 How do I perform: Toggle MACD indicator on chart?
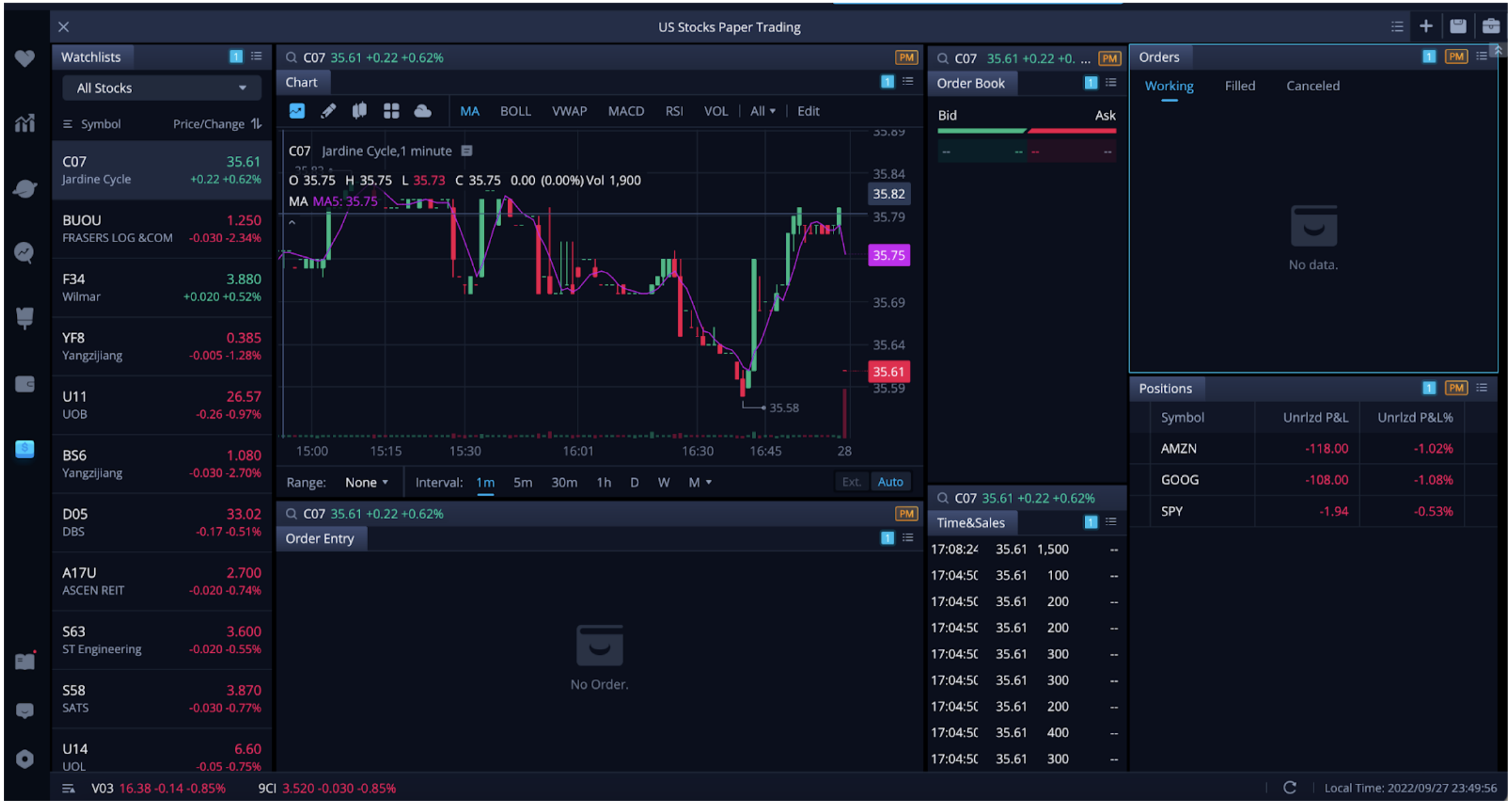[626, 111]
